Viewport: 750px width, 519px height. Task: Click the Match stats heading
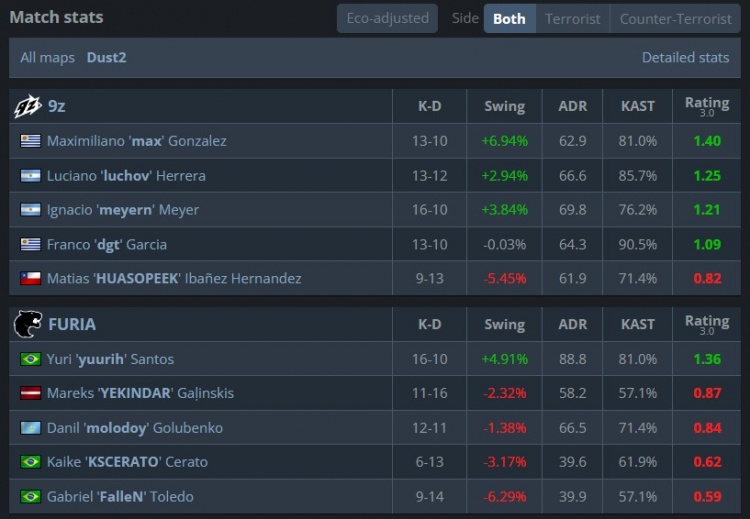pos(56,17)
